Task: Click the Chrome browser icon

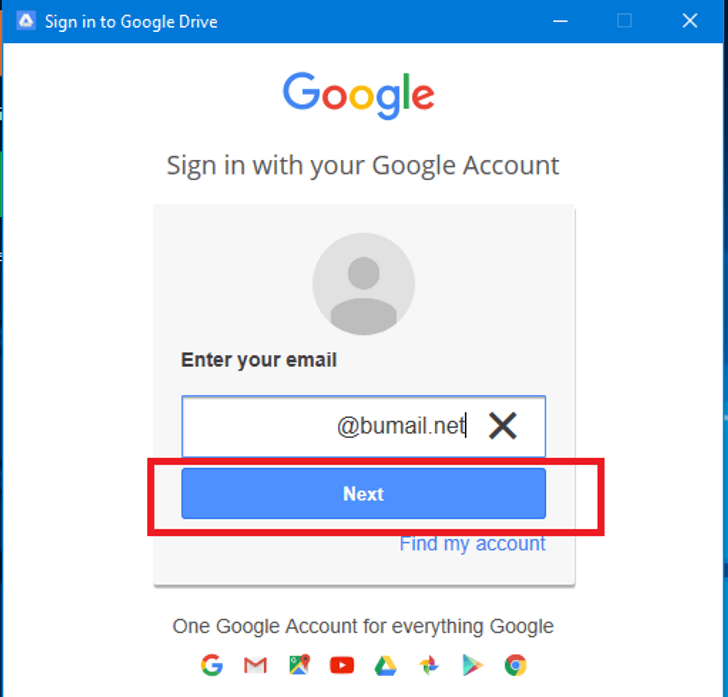Action: [x=515, y=665]
